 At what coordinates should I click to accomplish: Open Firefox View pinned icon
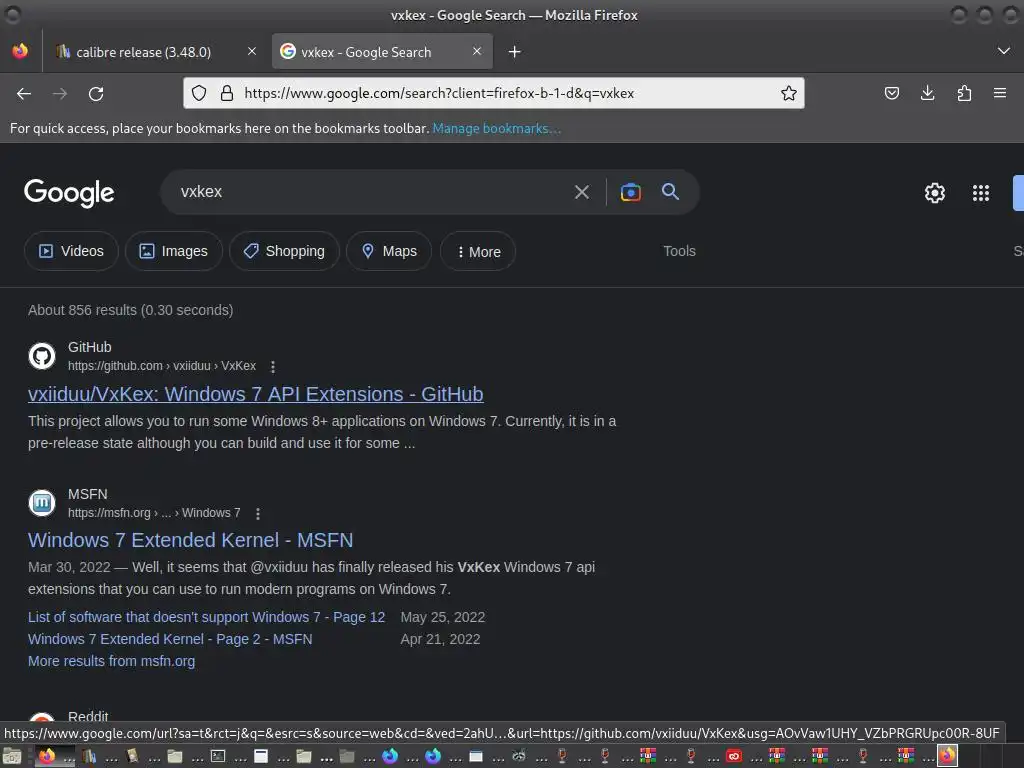[20, 51]
